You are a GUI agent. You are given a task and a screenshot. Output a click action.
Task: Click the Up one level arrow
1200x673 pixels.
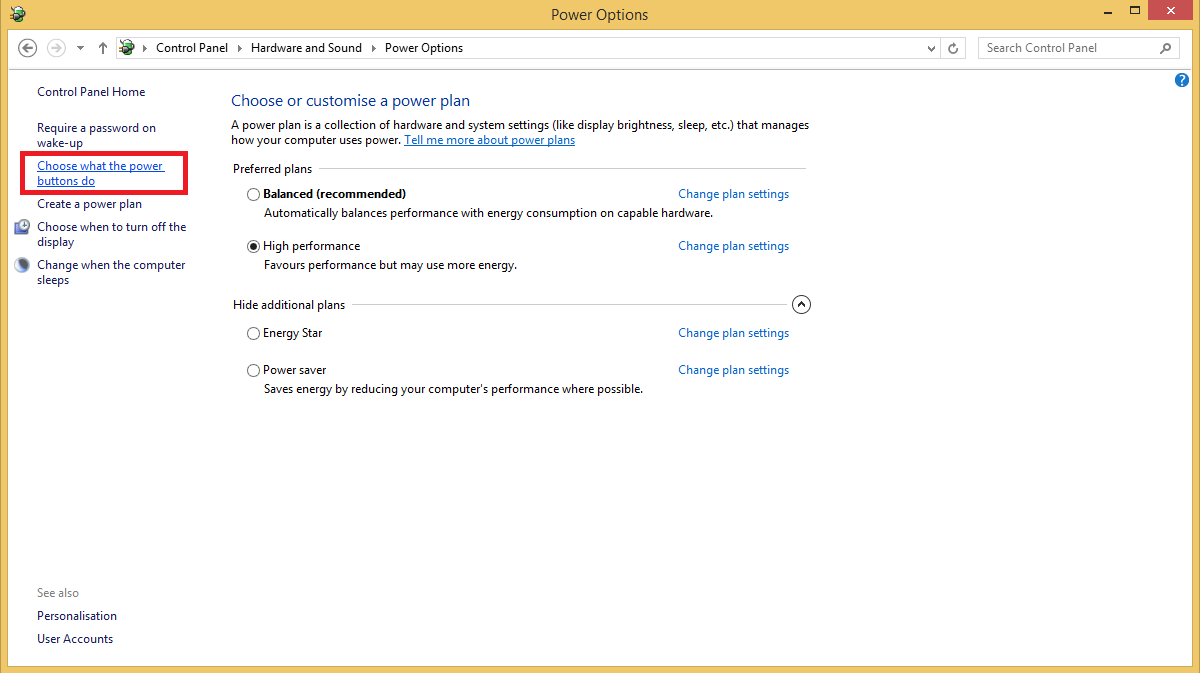pos(103,48)
